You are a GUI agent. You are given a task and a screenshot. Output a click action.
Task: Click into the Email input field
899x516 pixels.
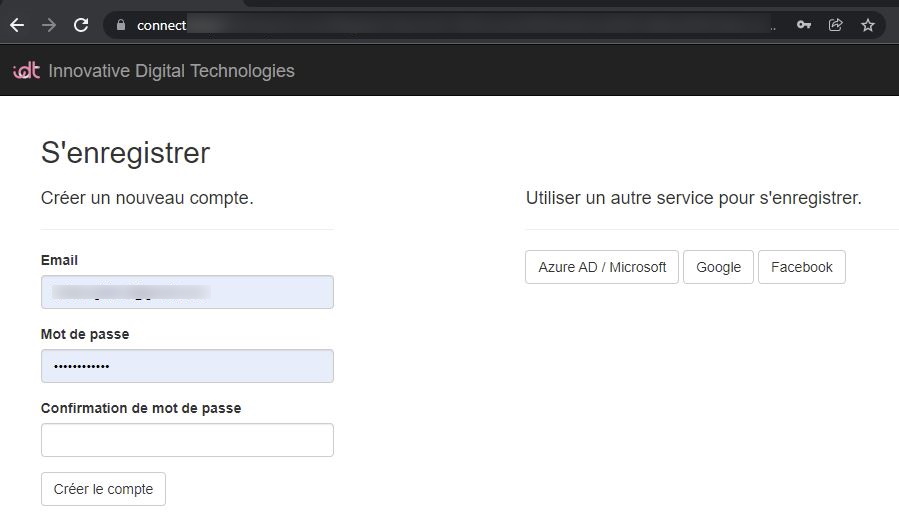click(x=187, y=292)
